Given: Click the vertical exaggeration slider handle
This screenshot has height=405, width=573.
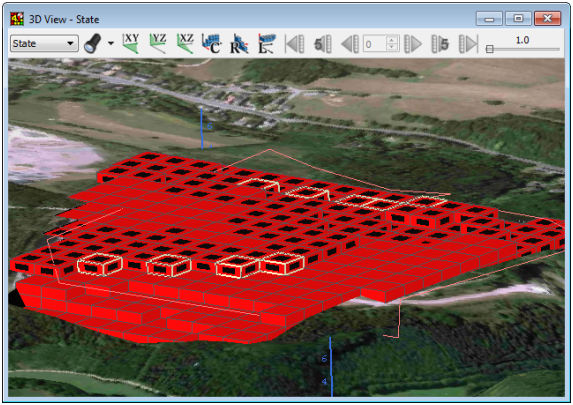Looking at the screenshot, I should (490, 49).
